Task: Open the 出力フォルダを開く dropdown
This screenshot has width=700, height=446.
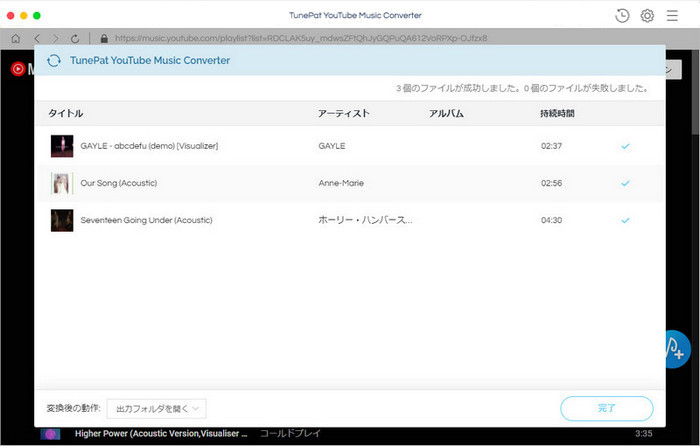Action: 156,408
